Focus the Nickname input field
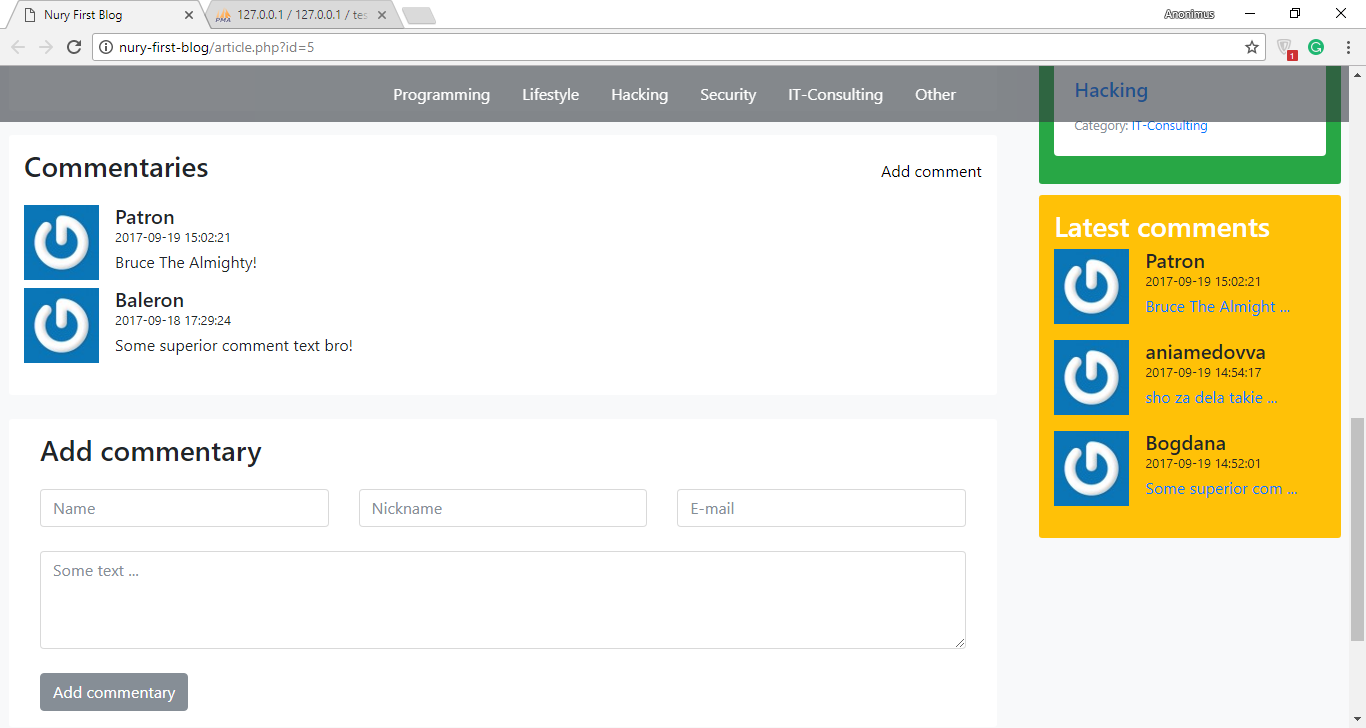The image size is (1366, 728). point(502,508)
